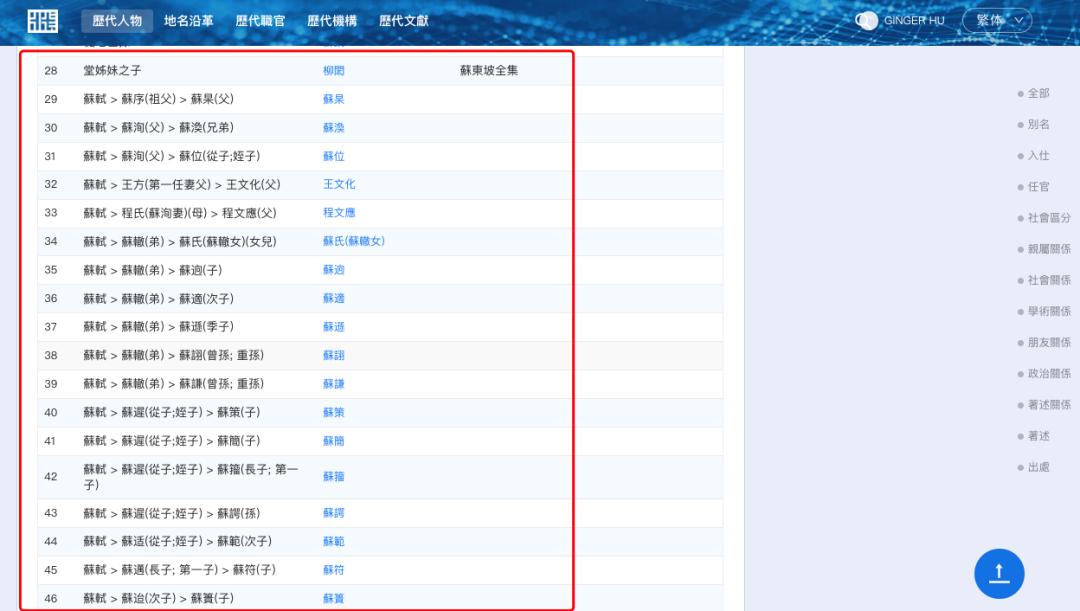Open the 繁体 language dropdown
The height and width of the screenshot is (611, 1080).
click(997, 21)
